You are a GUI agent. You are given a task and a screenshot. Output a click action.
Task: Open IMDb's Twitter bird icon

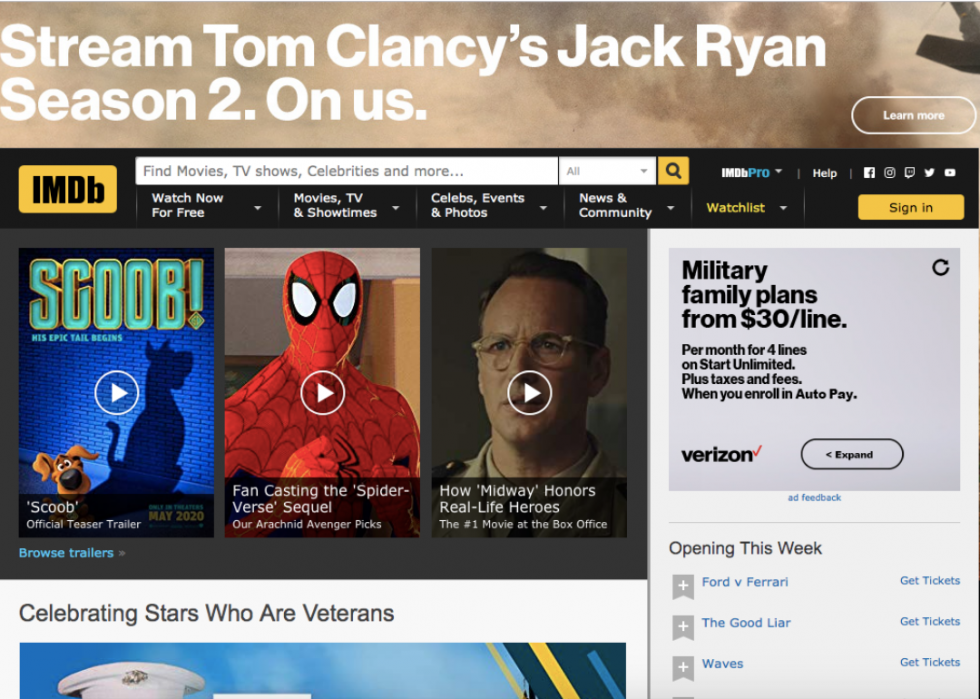(929, 173)
